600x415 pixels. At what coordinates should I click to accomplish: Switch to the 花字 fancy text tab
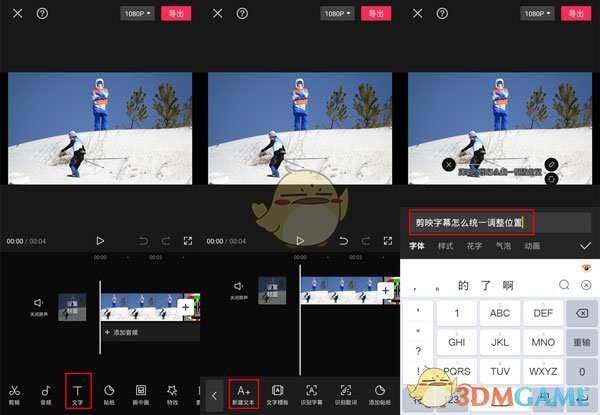pos(474,245)
